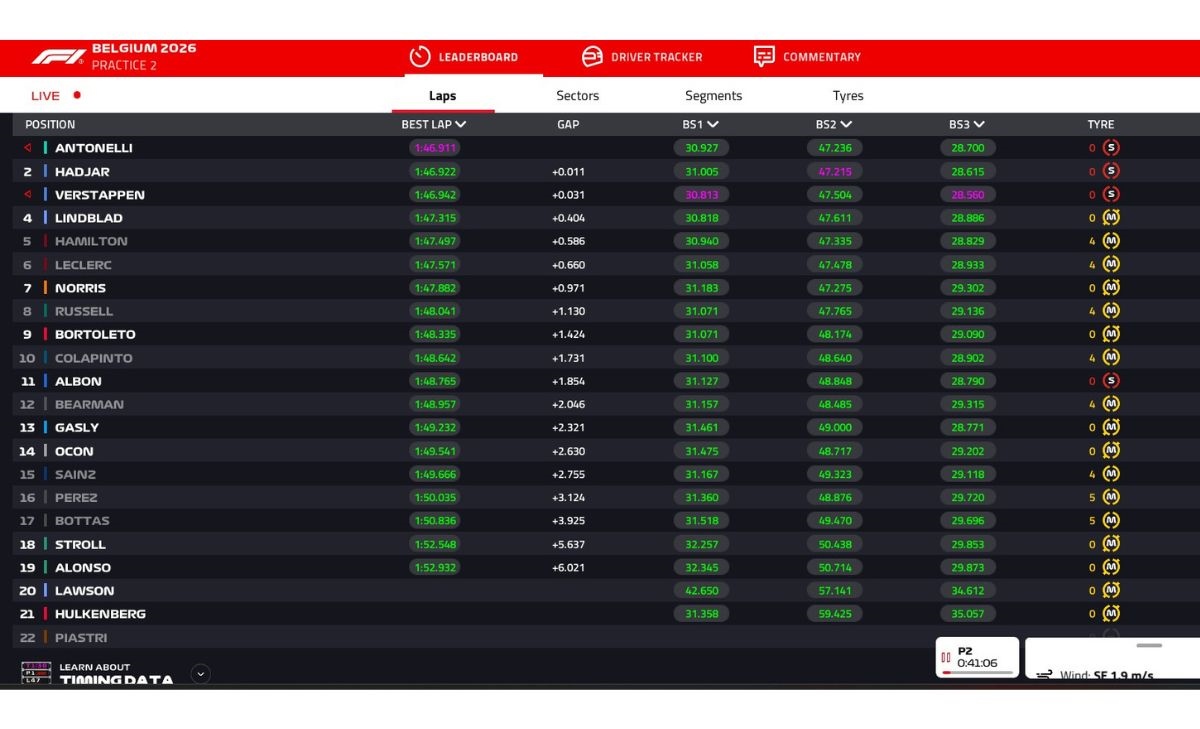Click the P2 session progress bar
Screen dimensions: 1200x729
click(977, 673)
